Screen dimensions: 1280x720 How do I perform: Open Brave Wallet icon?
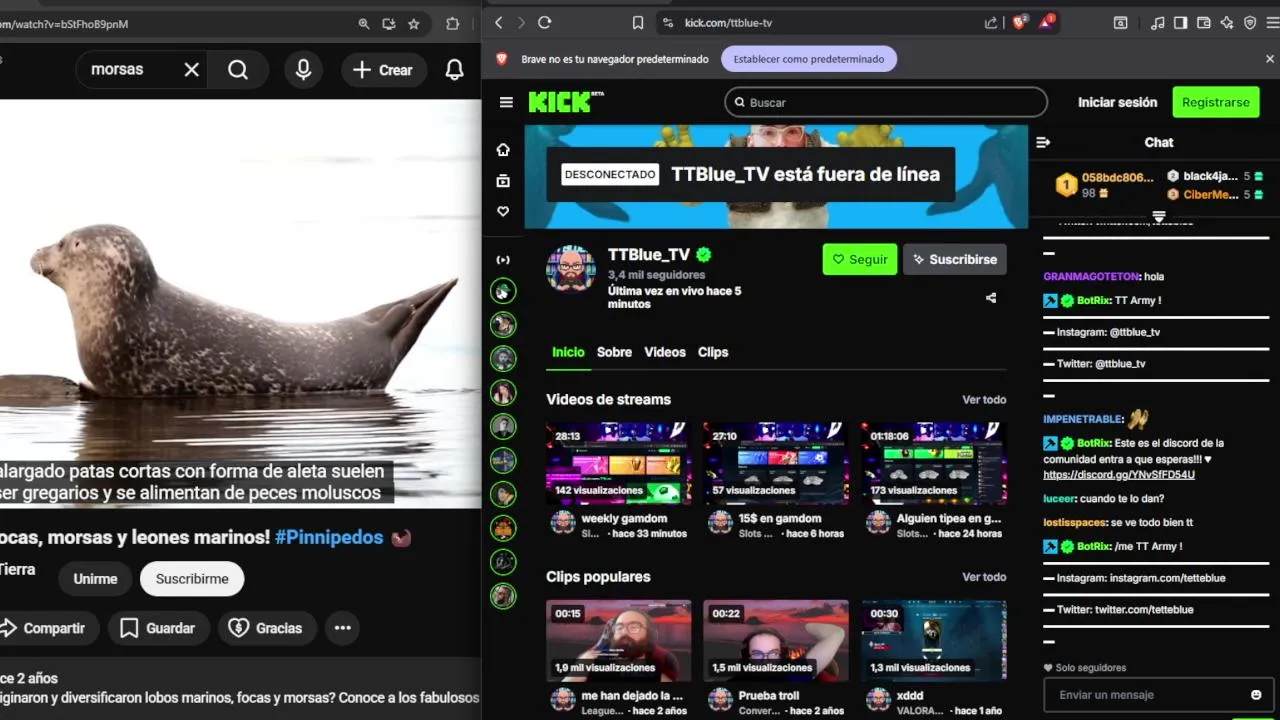pyautogui.click(x=1204, y=22)
